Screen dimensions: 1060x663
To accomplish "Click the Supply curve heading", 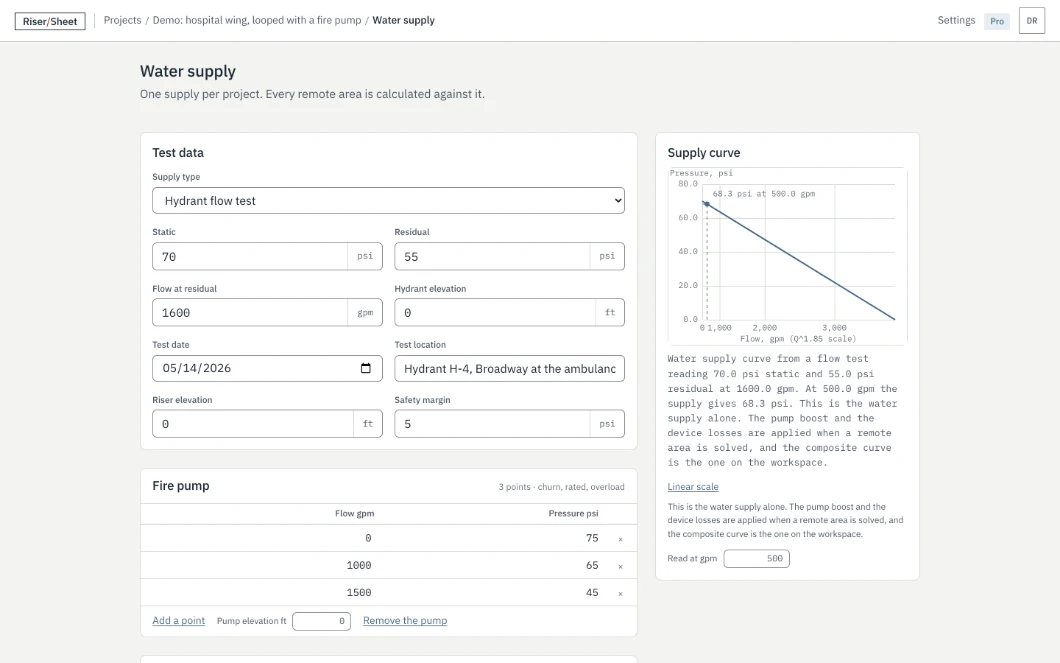I will [x=704, y=153].
